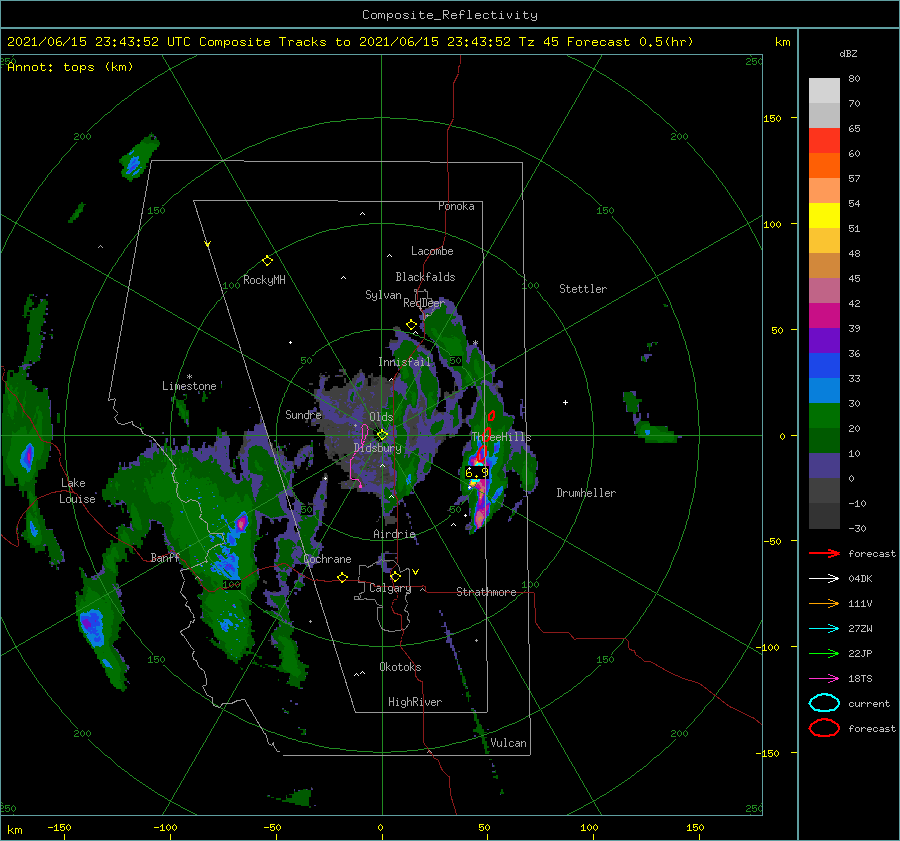
Task: Click the Innisfail city label
Action: 404,362
